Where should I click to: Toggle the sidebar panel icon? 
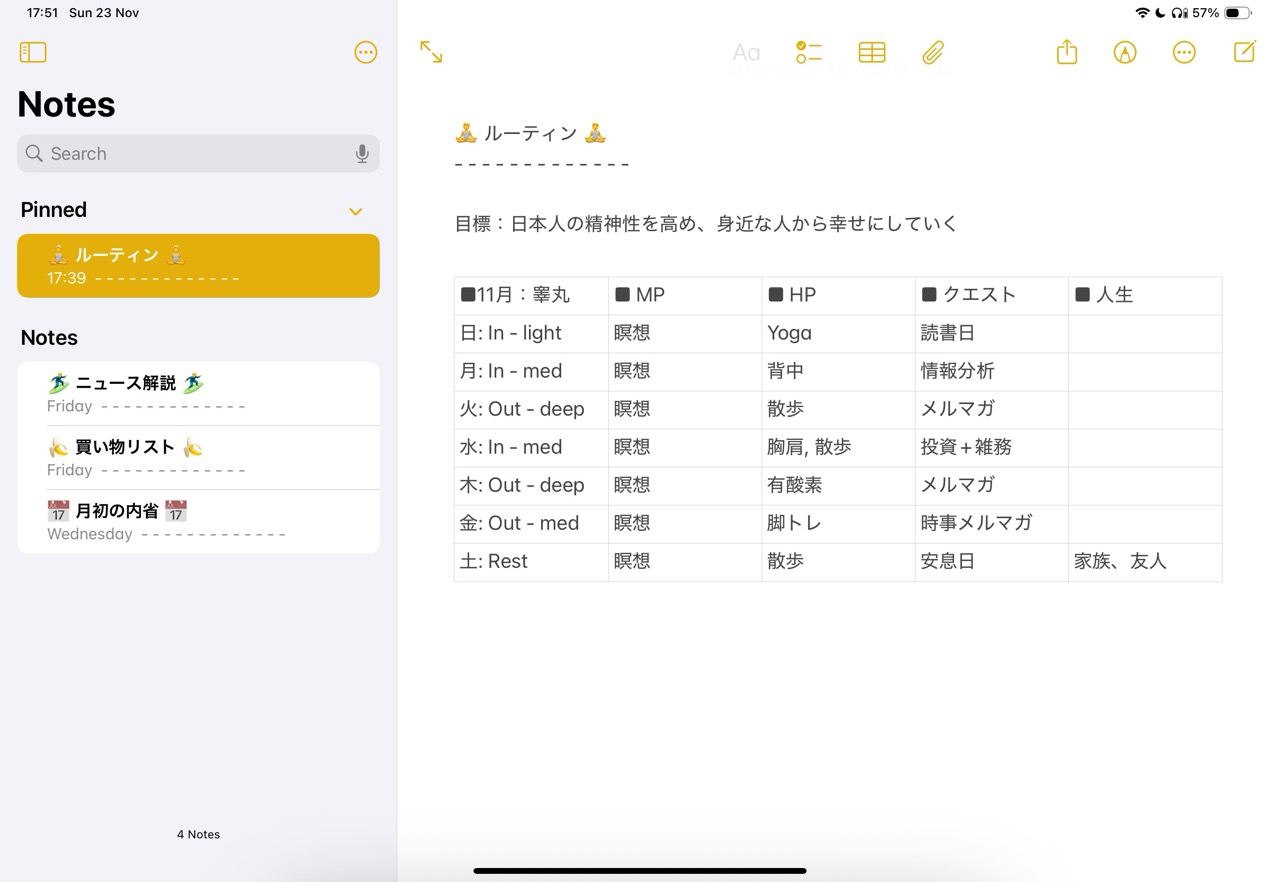tap(33, 52)
